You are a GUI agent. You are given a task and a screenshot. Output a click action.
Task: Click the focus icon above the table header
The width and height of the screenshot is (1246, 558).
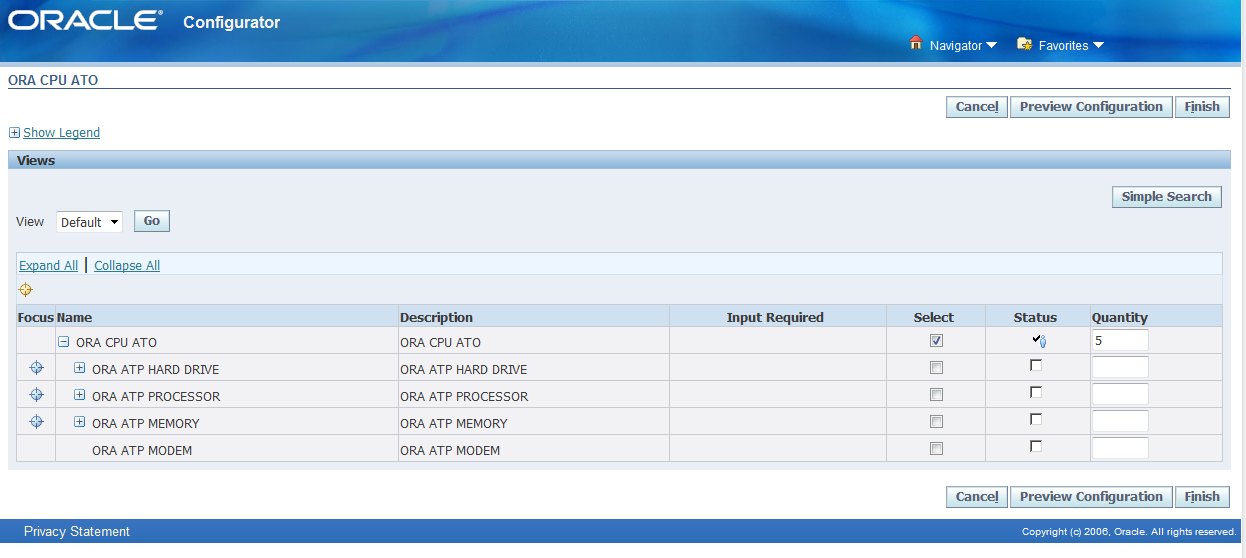point(25,290)
